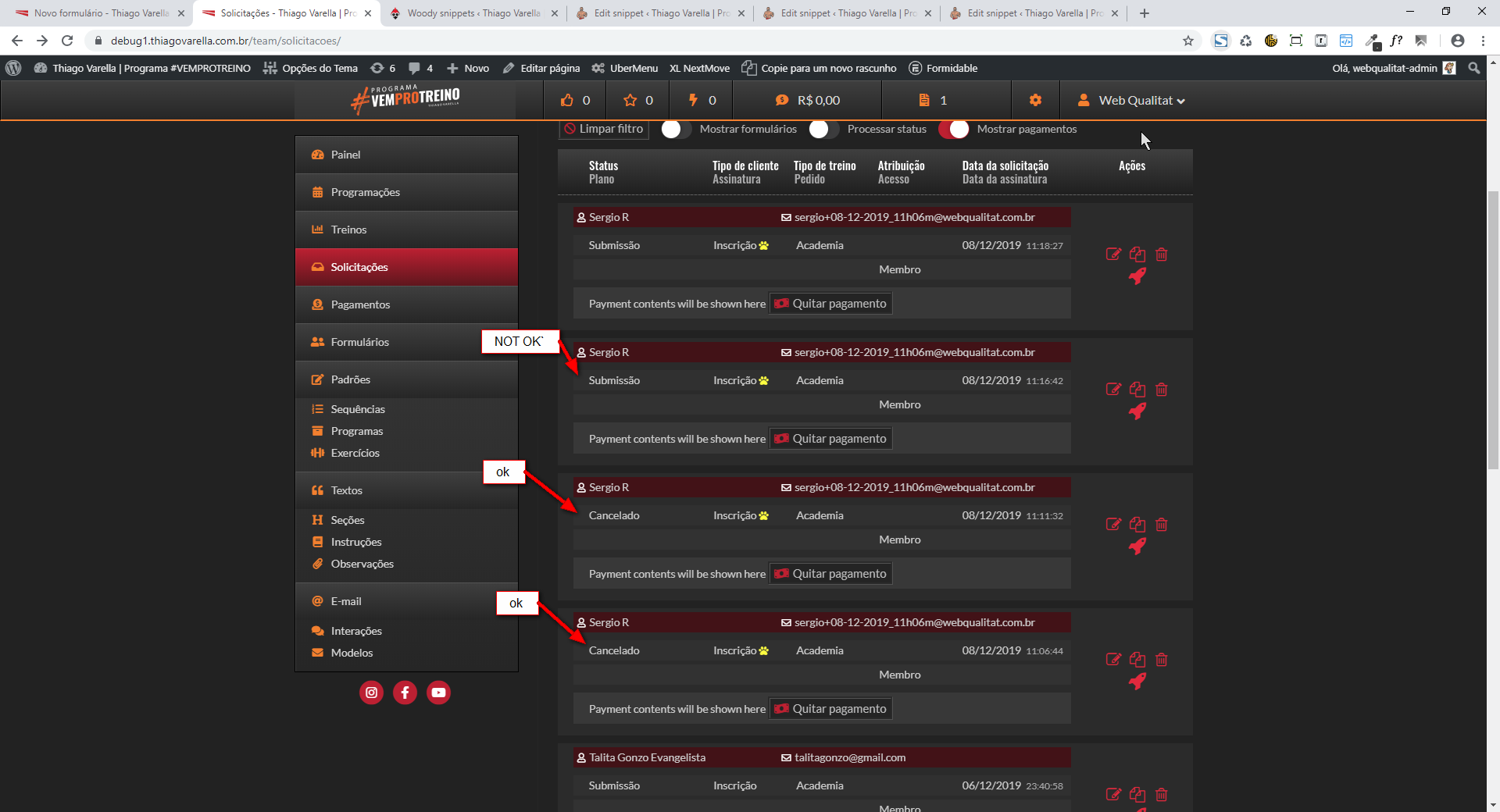The width and height of the screenshot is (1500, 812).
Task: Delete the 11:18:27 Sergio R request
Action: coord(1162,254)
